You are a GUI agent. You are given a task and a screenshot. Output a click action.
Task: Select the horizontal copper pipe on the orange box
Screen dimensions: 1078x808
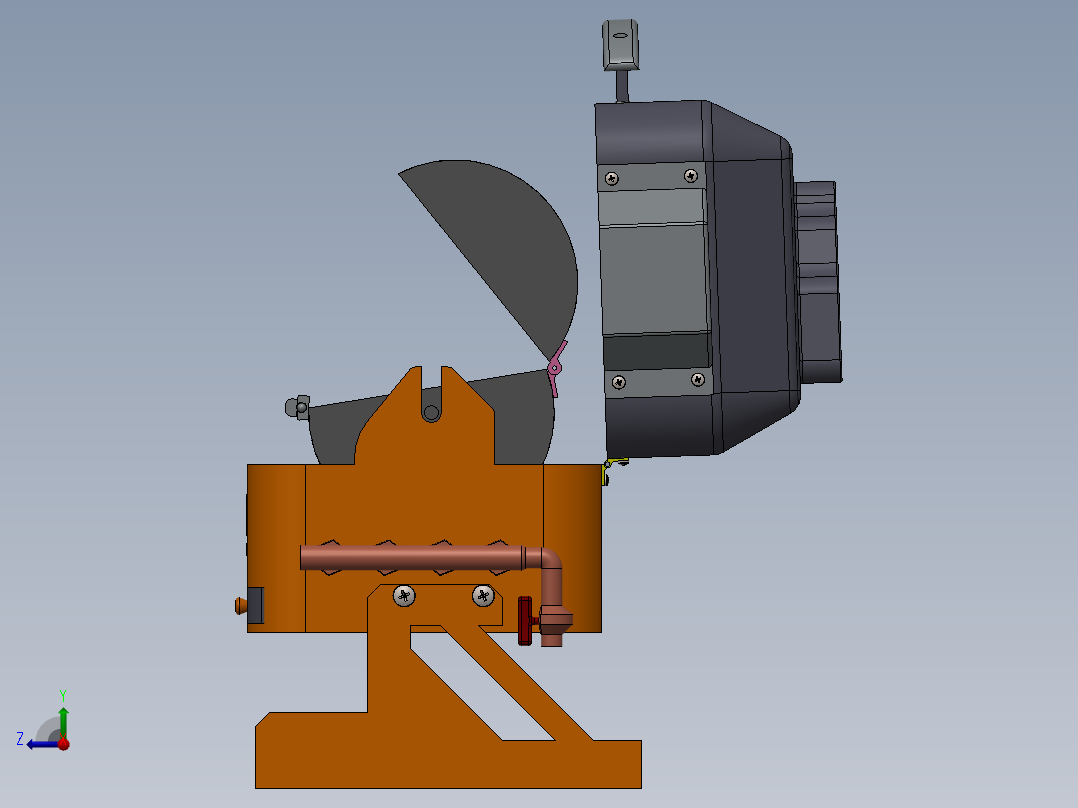(x=411, y=558)
